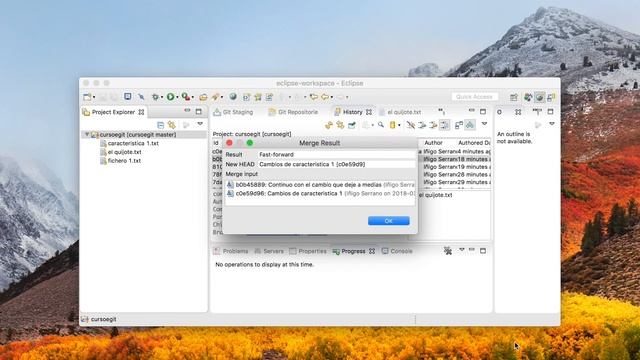Screen dimensions: 640x360
Task: Toggle show all branches in History
Action: tap(470, 125)
